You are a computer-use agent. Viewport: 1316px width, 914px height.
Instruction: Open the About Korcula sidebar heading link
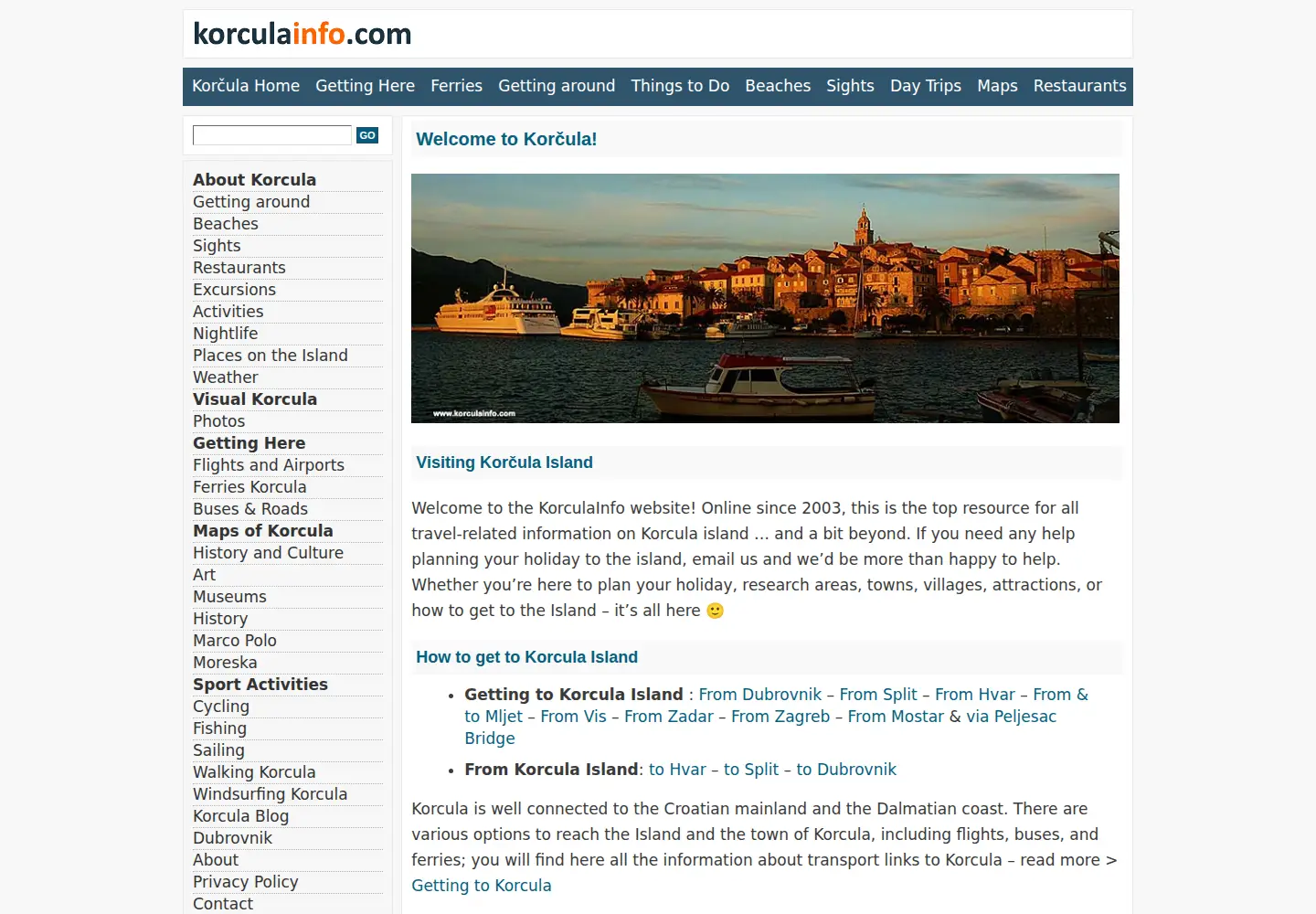(x=254, y=180)
